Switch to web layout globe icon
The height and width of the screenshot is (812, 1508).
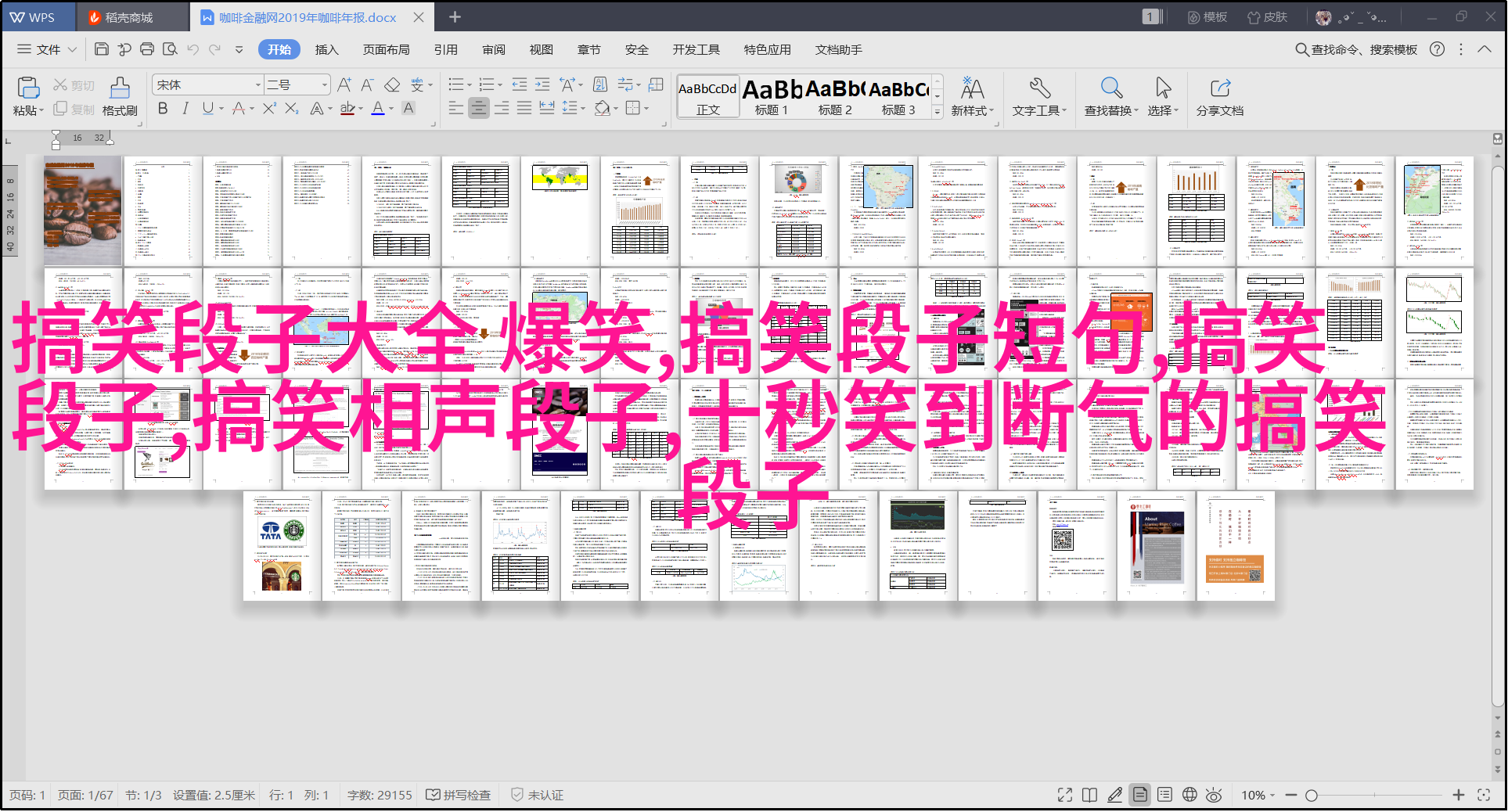click(1189, 795)
